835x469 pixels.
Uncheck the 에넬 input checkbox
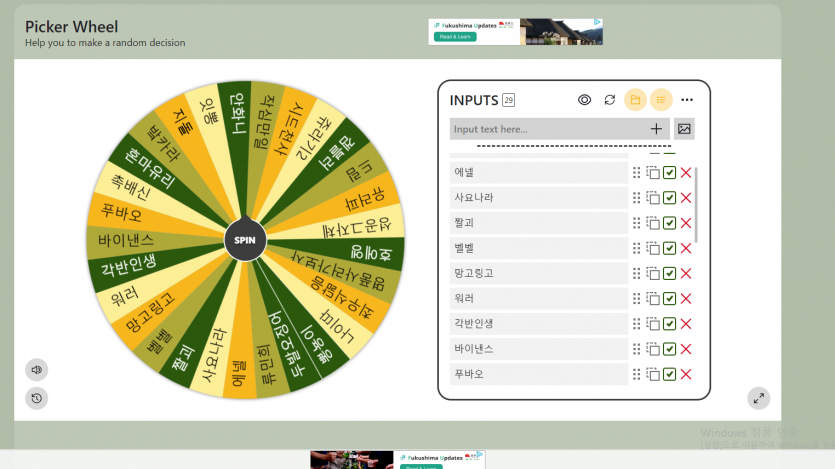669,172
